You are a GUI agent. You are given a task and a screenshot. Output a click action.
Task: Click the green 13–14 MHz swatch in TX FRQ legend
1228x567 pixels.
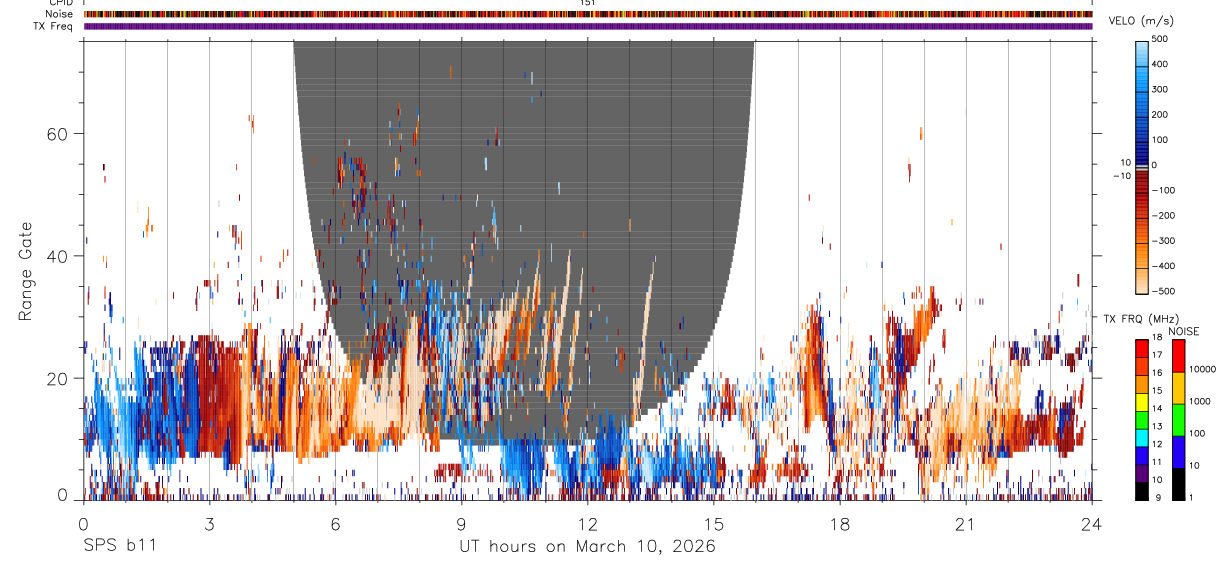(x=1141, y=420)
